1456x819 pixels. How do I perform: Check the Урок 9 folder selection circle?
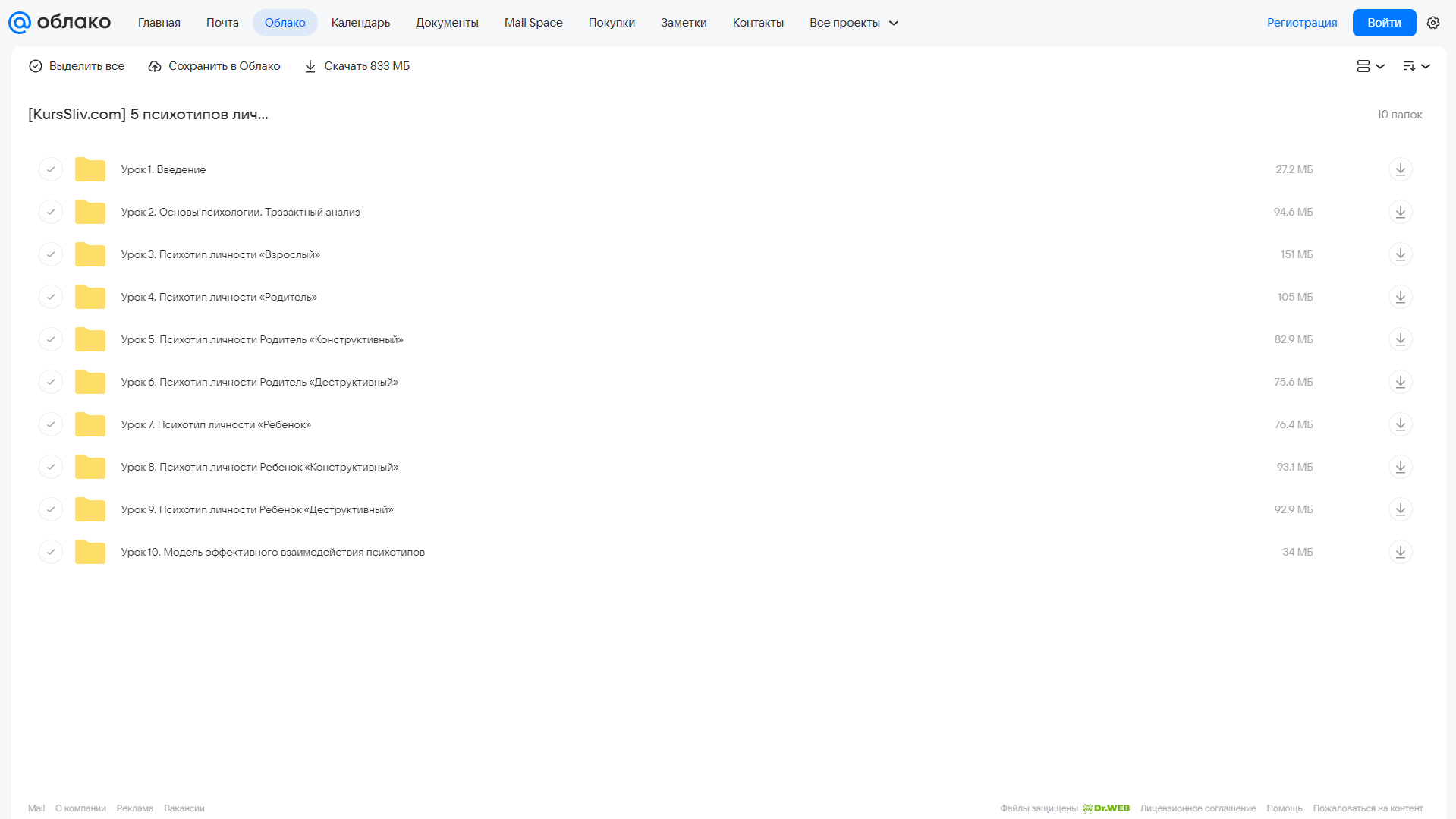(x=51, y=509)
